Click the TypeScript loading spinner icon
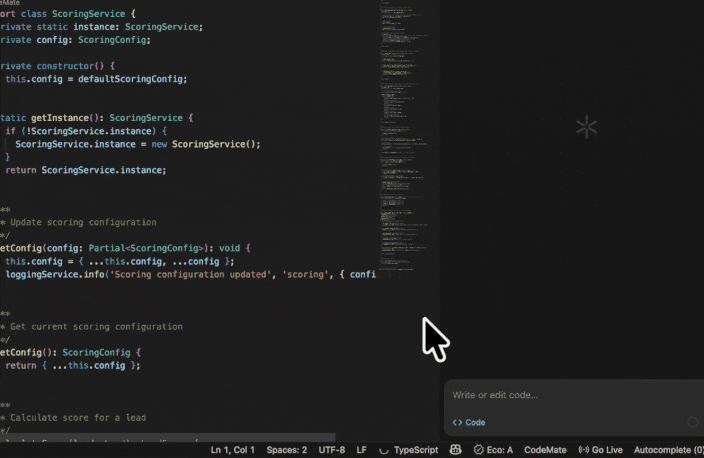 383,450
